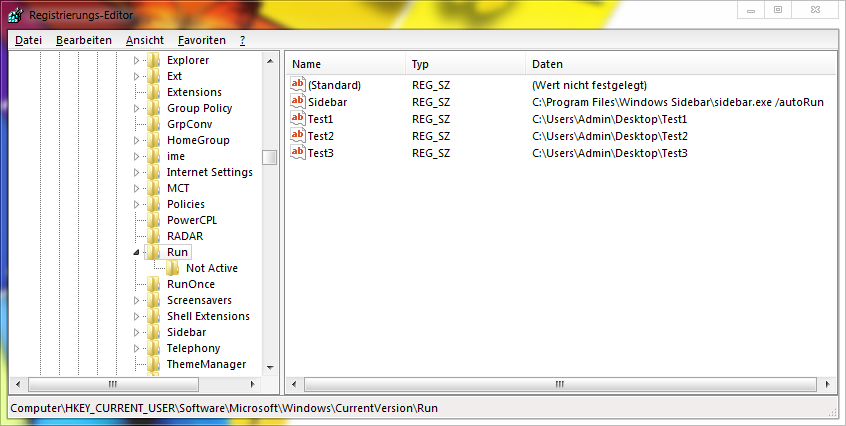Click the Policies key folder icon
The height and width of the screenshot is (426, 846).
click(154, 204)
